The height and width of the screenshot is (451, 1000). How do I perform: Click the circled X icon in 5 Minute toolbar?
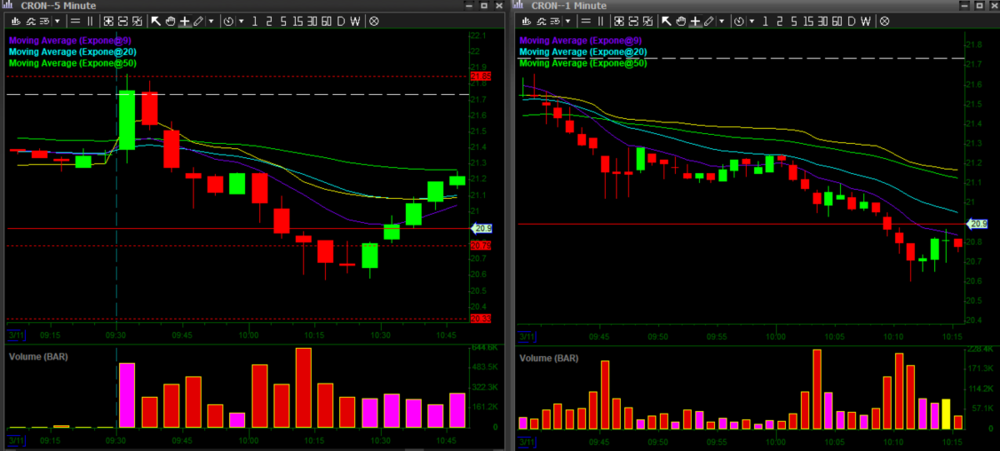pos(374,20)
